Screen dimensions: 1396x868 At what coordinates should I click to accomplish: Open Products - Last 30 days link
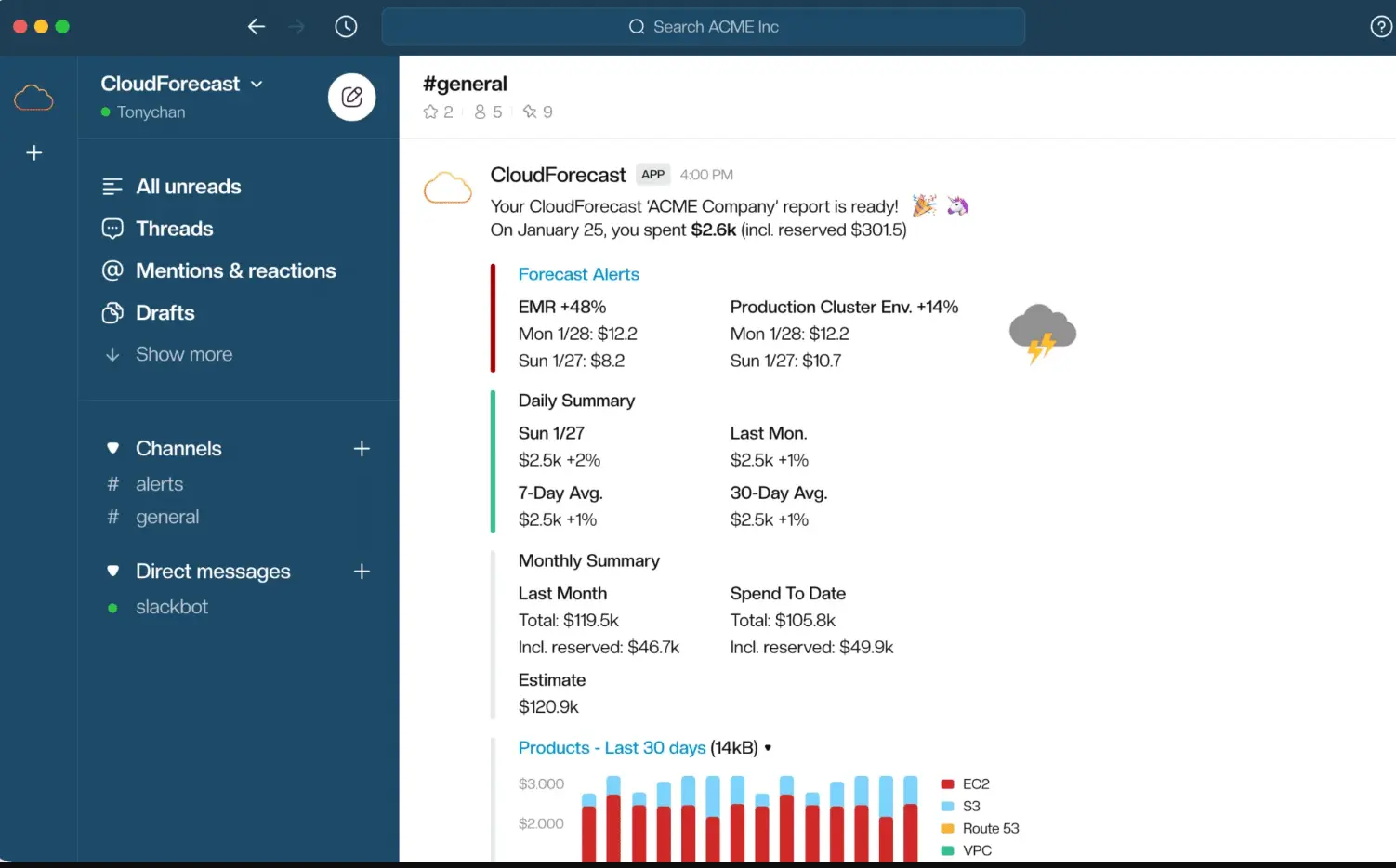(x=612, y=748)
